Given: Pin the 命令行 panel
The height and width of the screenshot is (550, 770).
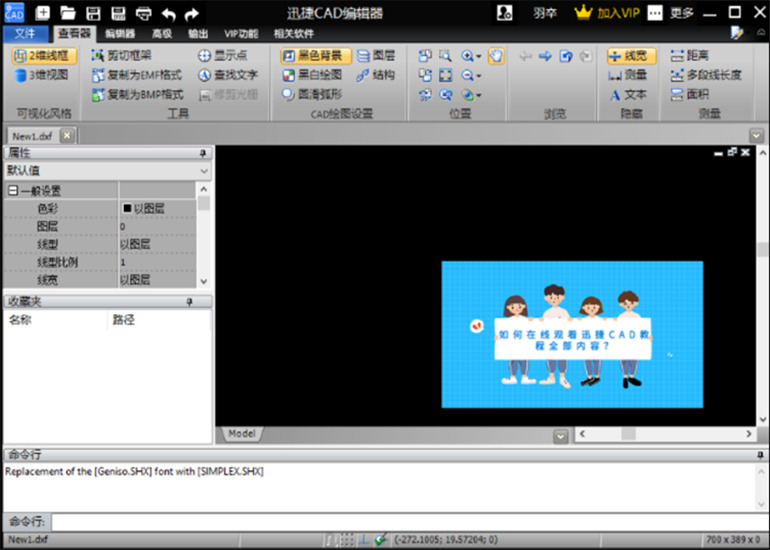Looking at the screenshot, I should [760, 455].
